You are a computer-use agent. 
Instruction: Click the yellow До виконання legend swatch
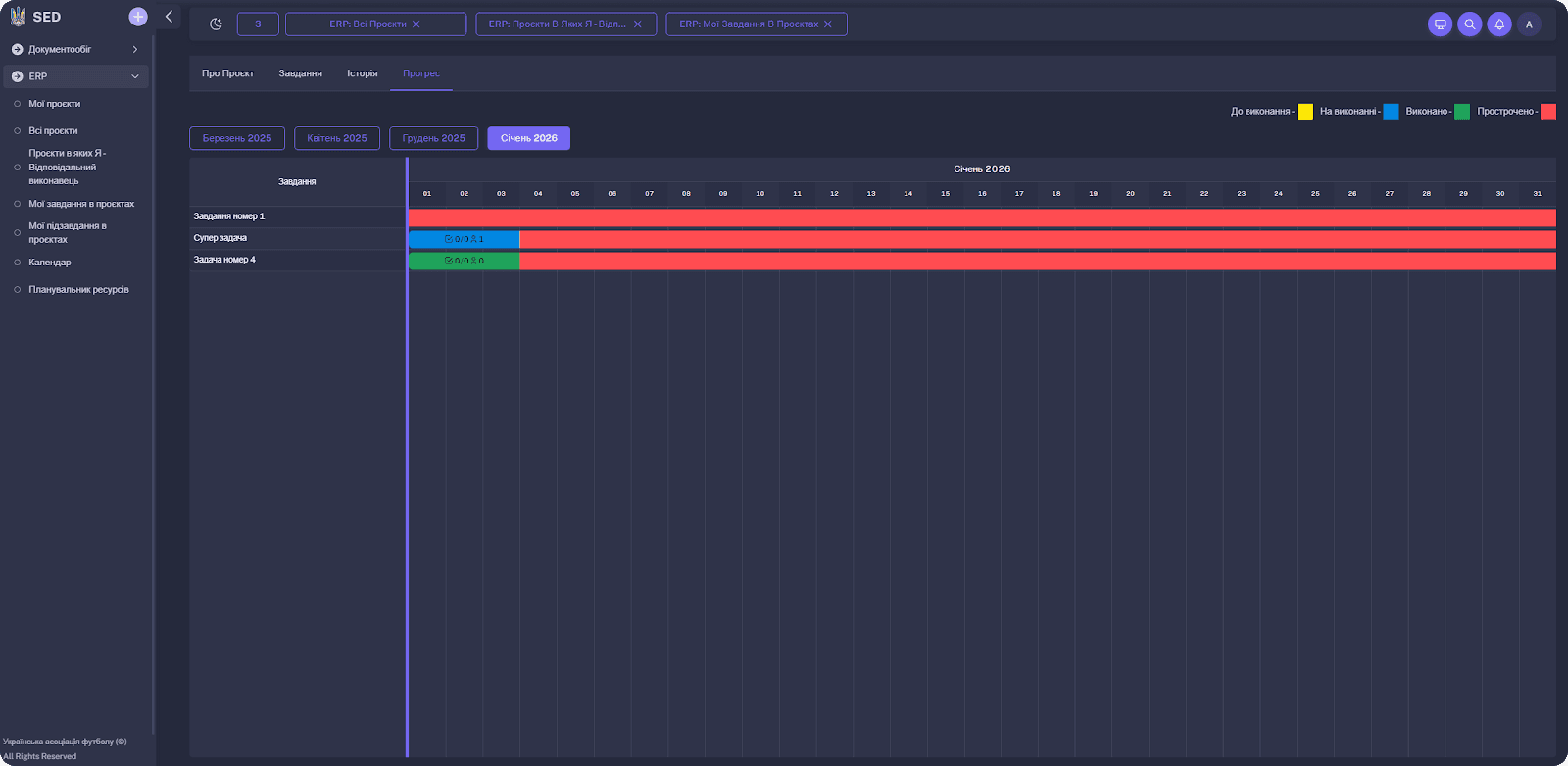tap(1305, 112)
